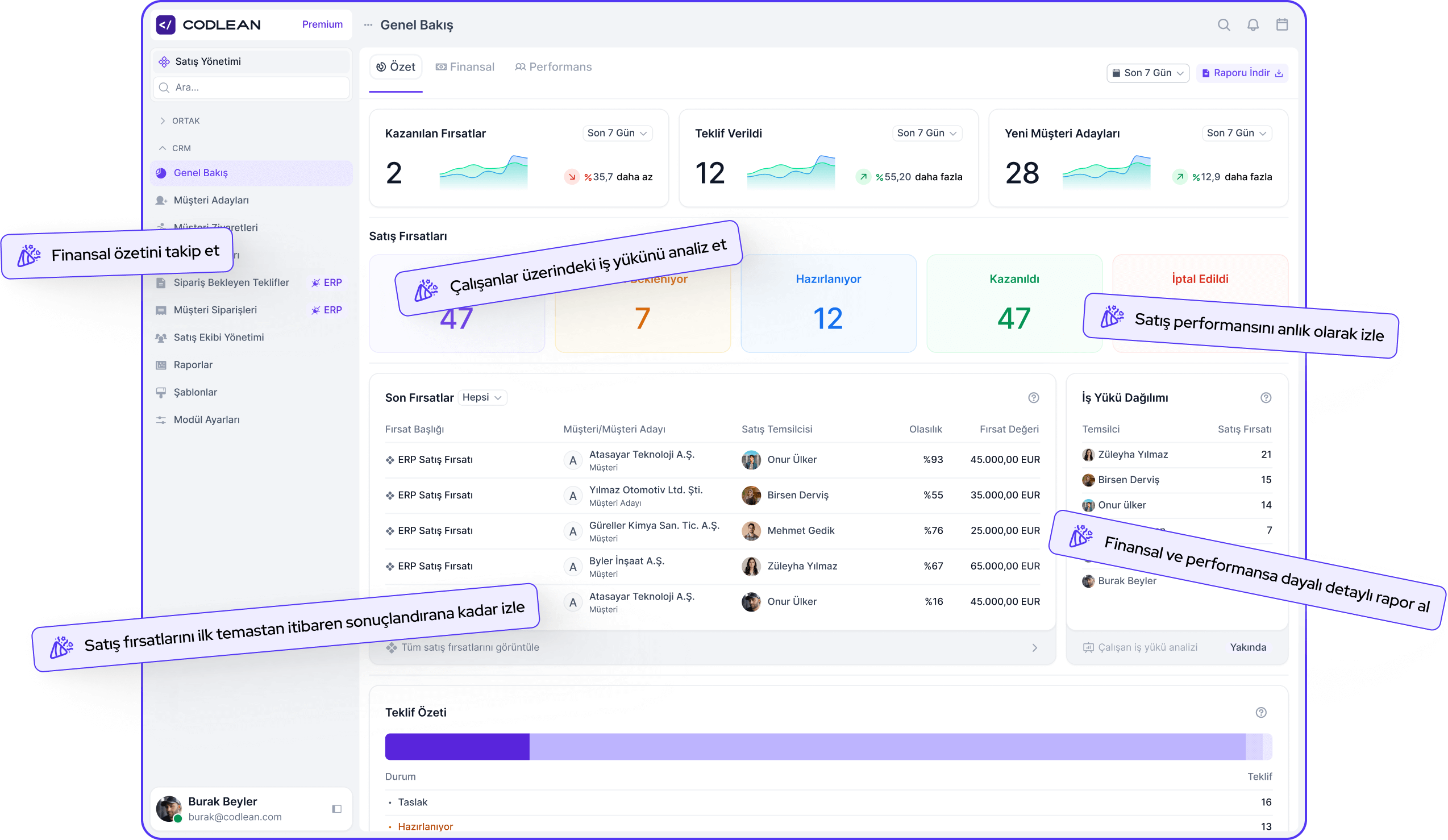This screenshot has height=840, width=1448.
Task: Click the Codlean logo icon
Action: pos(165,24)
